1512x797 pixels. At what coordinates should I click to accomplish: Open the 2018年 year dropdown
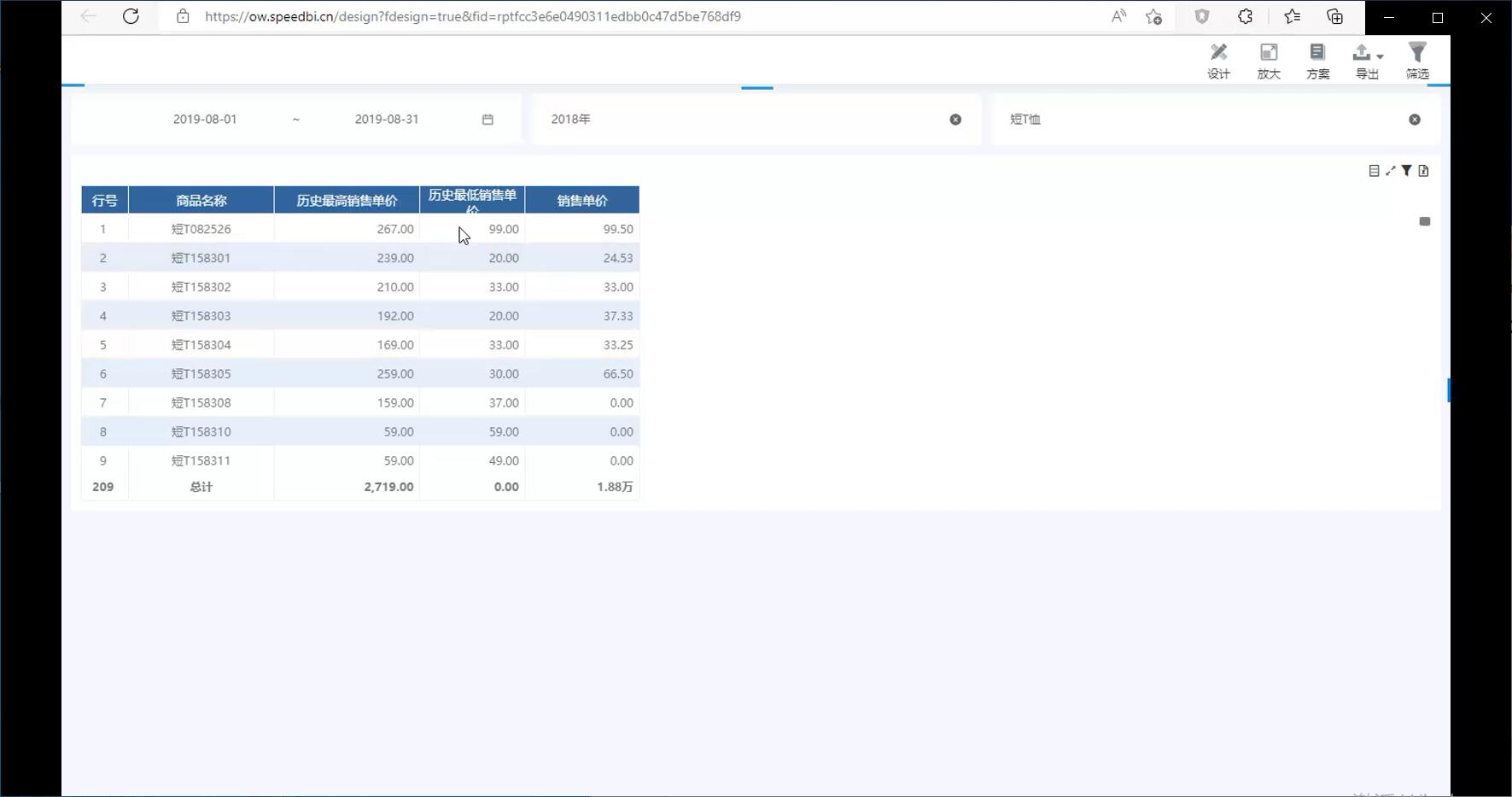pos(743,120)
